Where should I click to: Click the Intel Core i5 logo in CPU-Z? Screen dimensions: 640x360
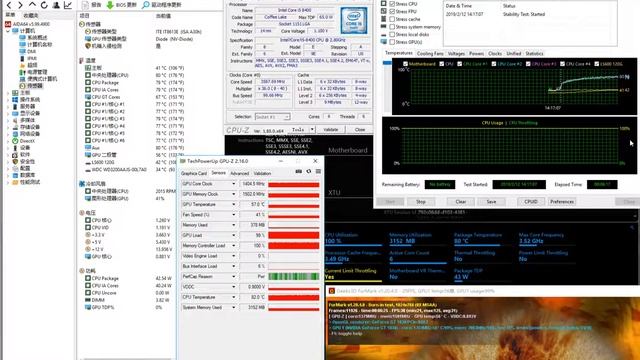tap(353, 21)
